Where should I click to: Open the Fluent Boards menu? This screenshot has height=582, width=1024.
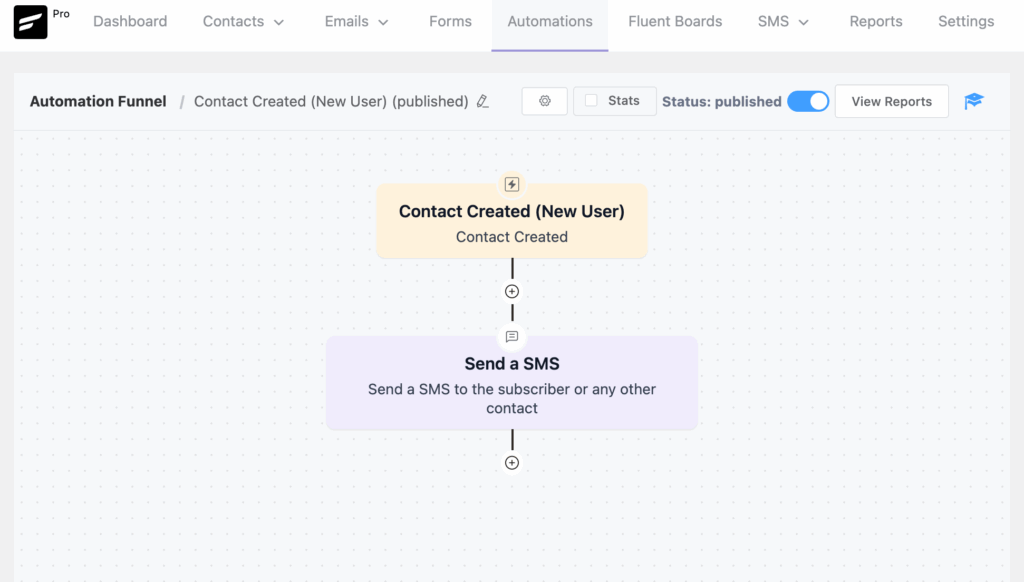pos(675,21)
